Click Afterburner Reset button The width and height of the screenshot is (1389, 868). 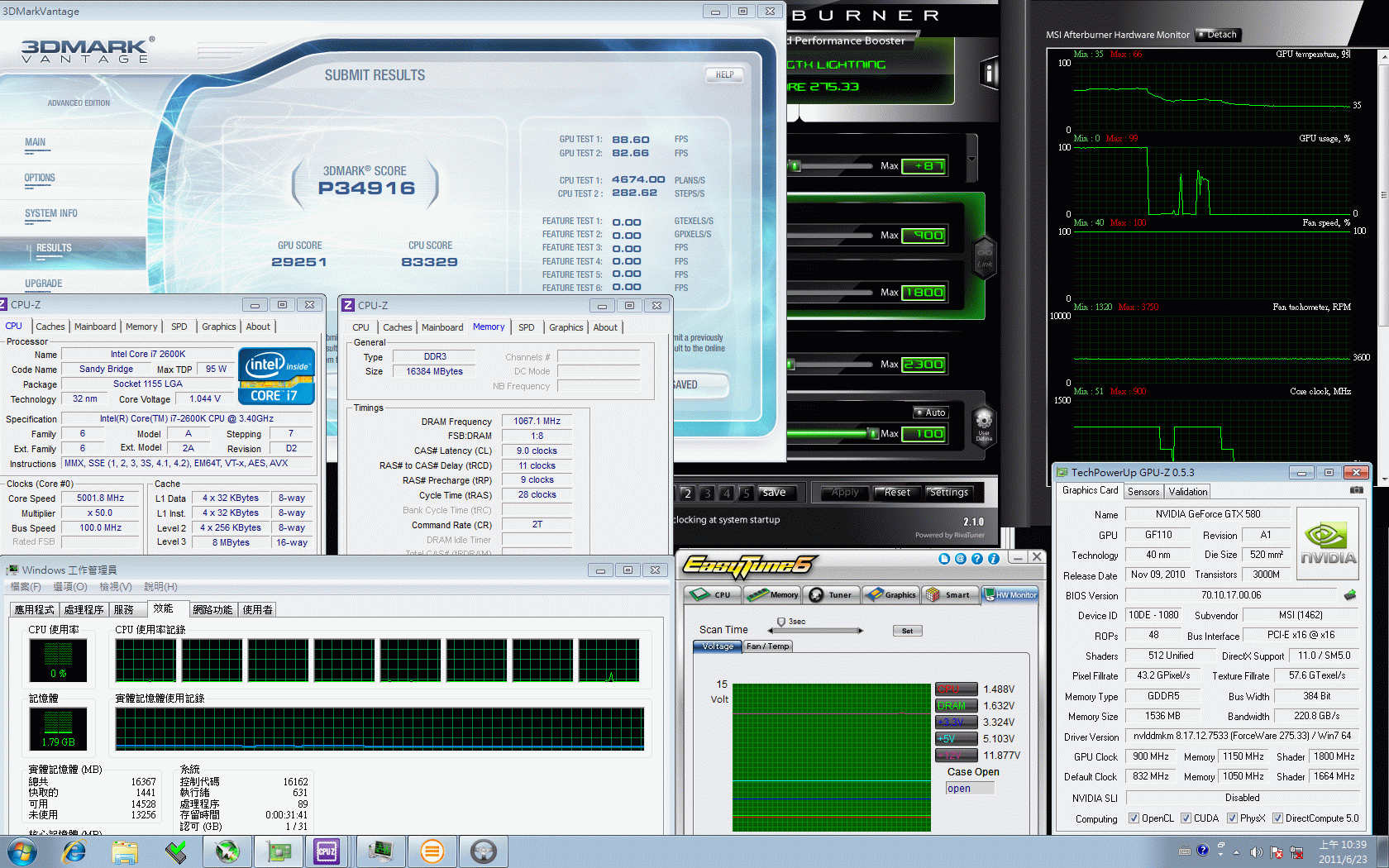(x=895, y=493)
